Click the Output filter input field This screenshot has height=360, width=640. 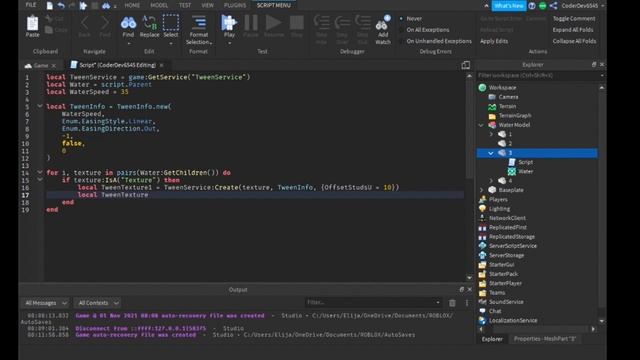[373, 302]
